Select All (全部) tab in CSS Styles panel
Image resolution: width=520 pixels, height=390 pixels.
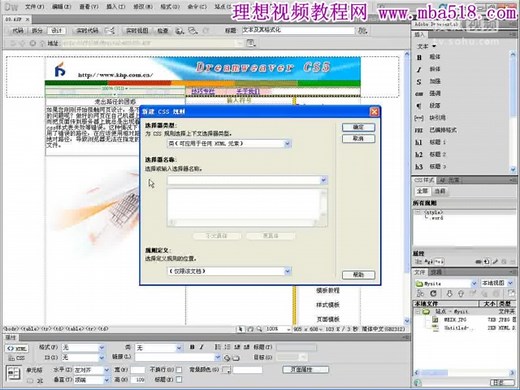[422, 191]
